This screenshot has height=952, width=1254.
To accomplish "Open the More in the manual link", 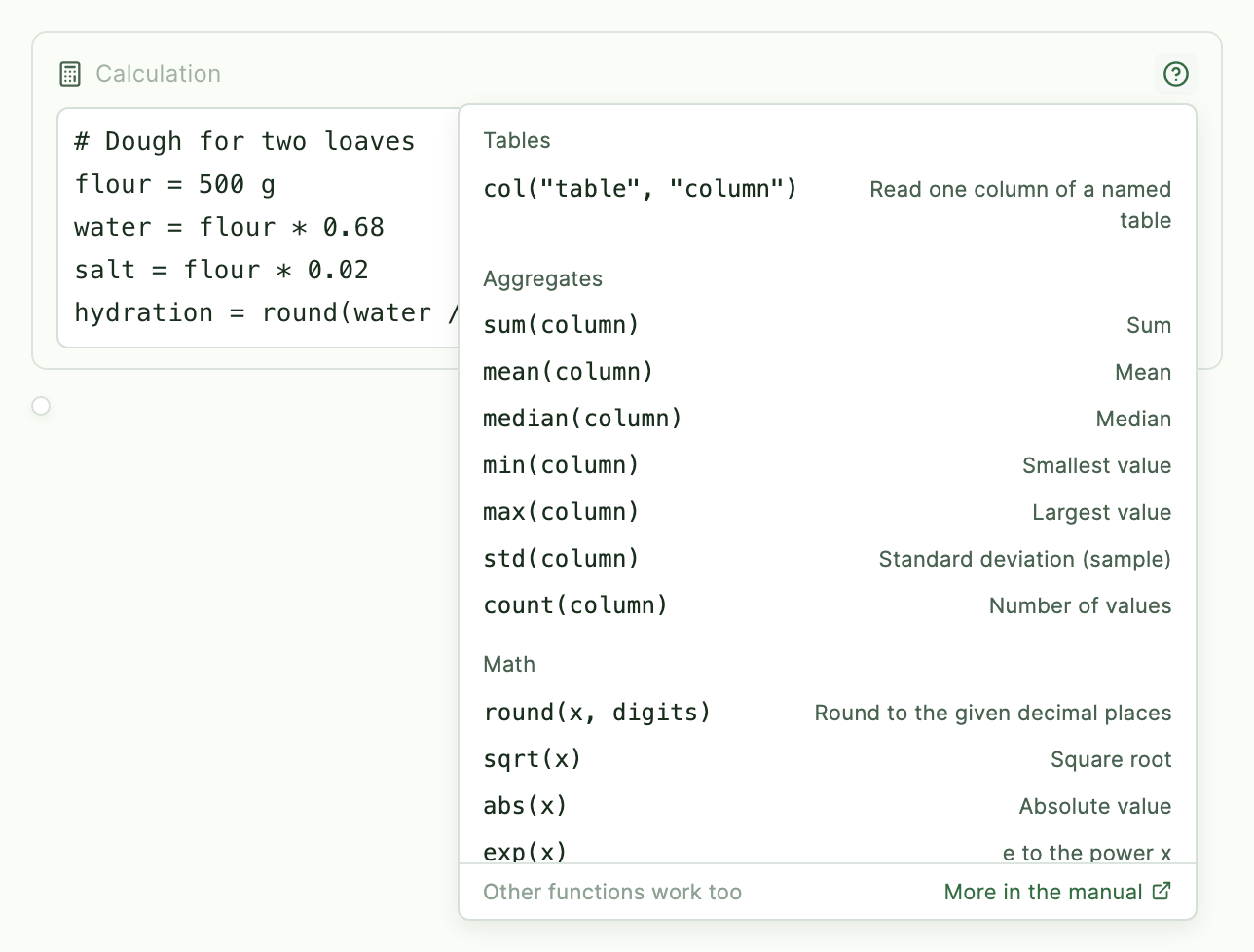I will [x=1057, y=892].
